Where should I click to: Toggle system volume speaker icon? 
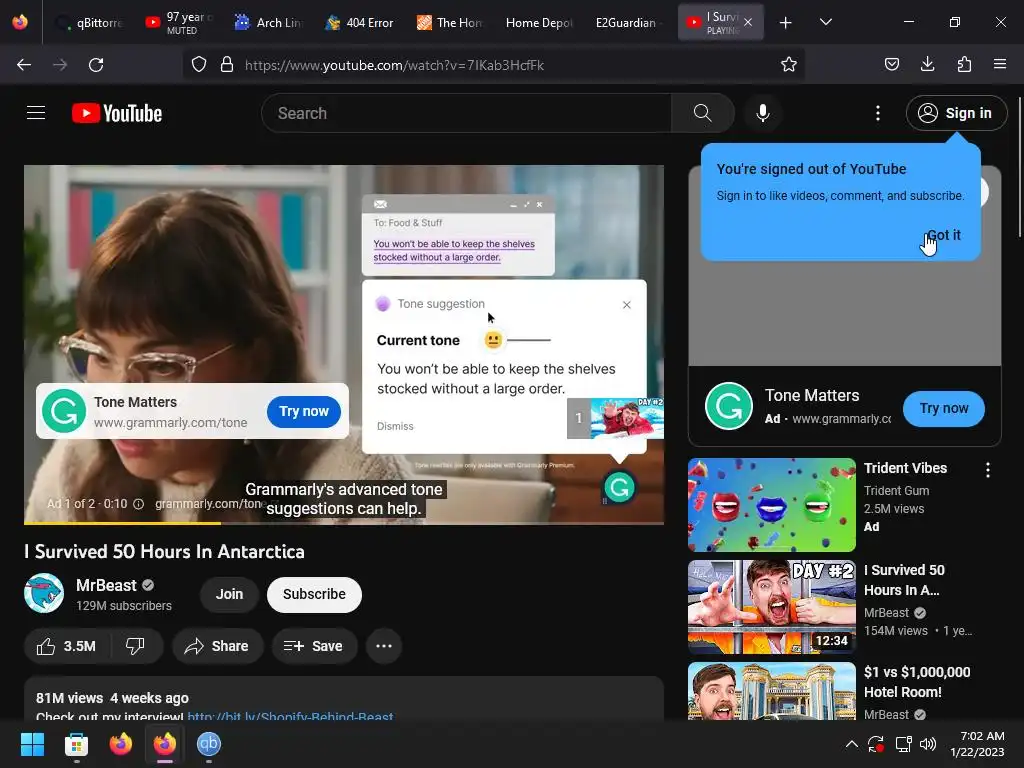927,744
